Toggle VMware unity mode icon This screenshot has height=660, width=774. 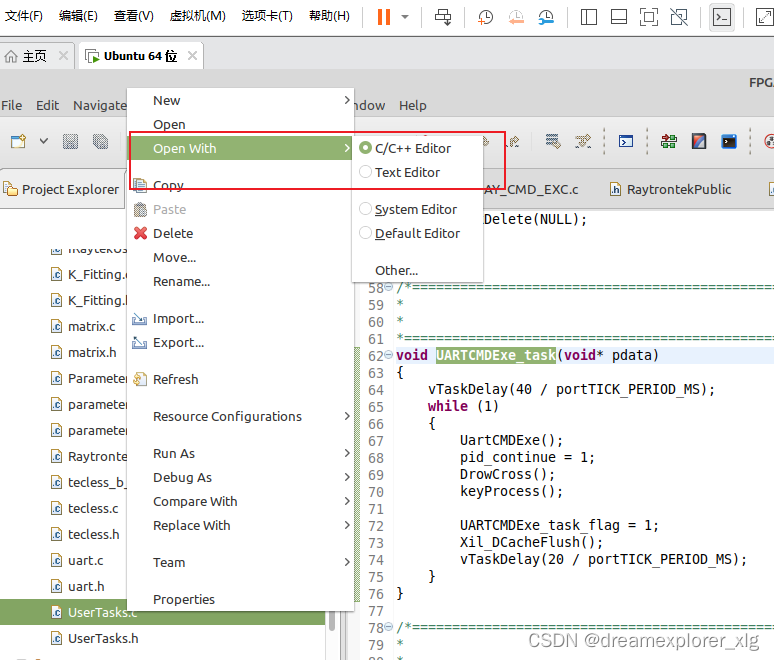point(679,17)
